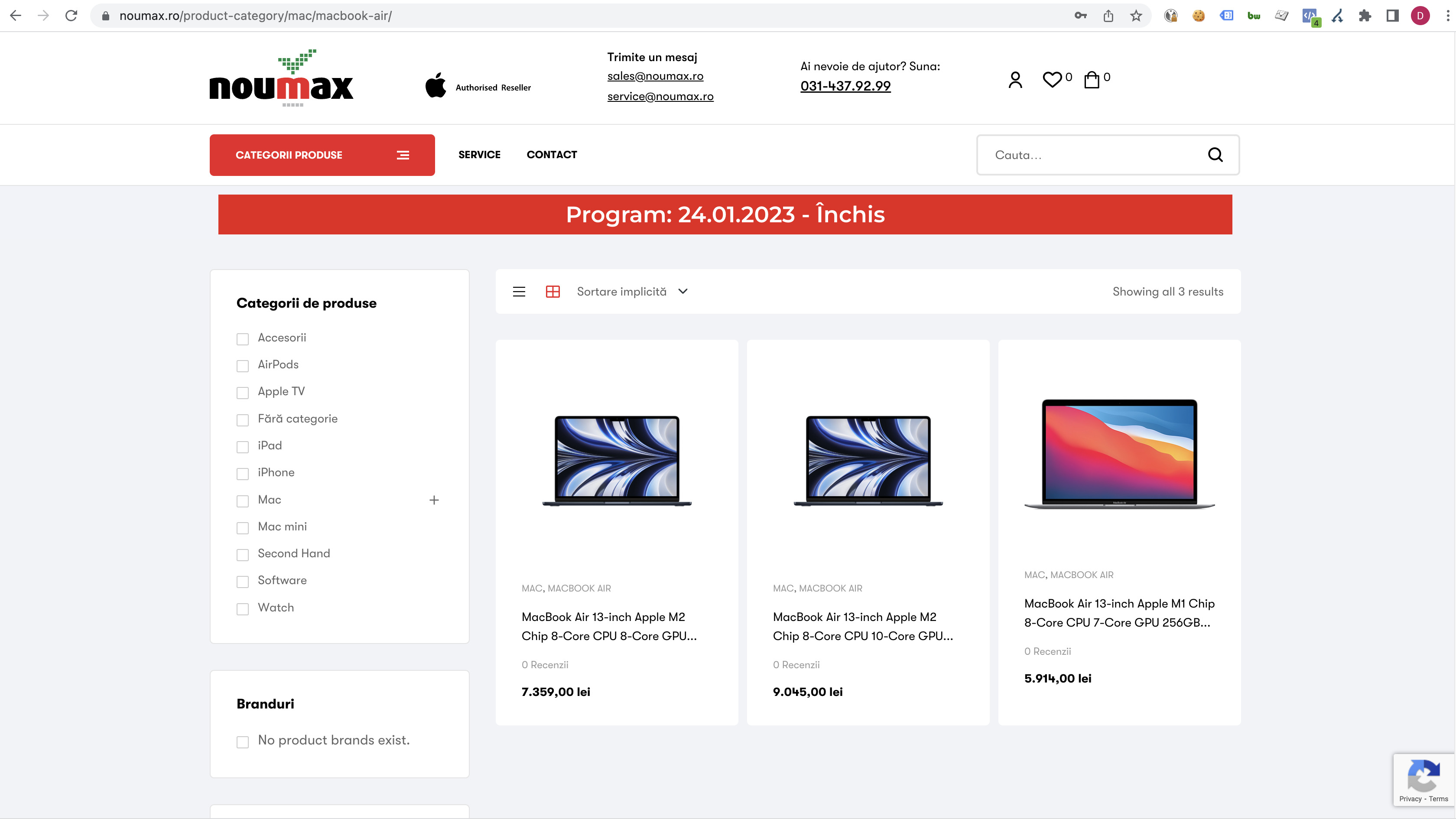
Task: Open the Chrome three-dot menu
Action: click(x=1447, y=16)
